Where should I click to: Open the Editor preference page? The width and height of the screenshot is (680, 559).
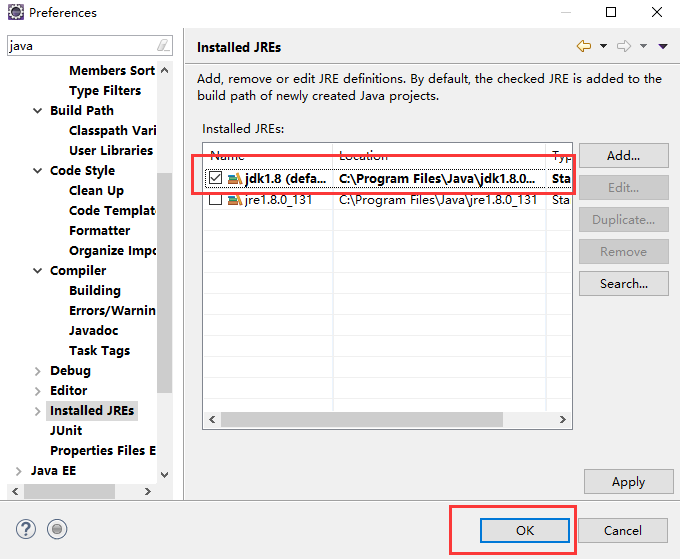[69, 391]
